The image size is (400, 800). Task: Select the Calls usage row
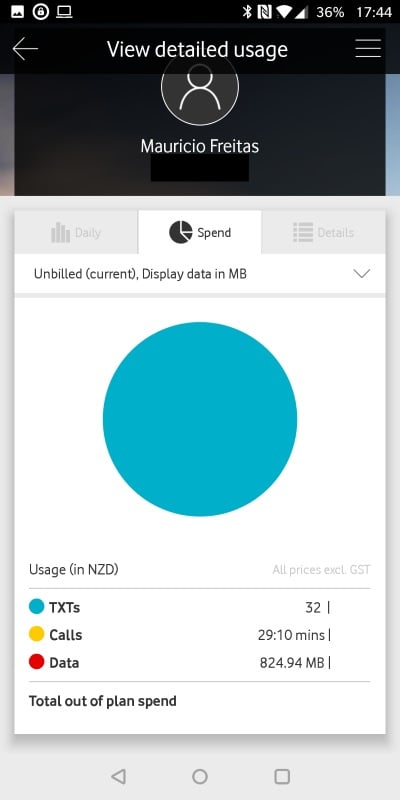200,635
